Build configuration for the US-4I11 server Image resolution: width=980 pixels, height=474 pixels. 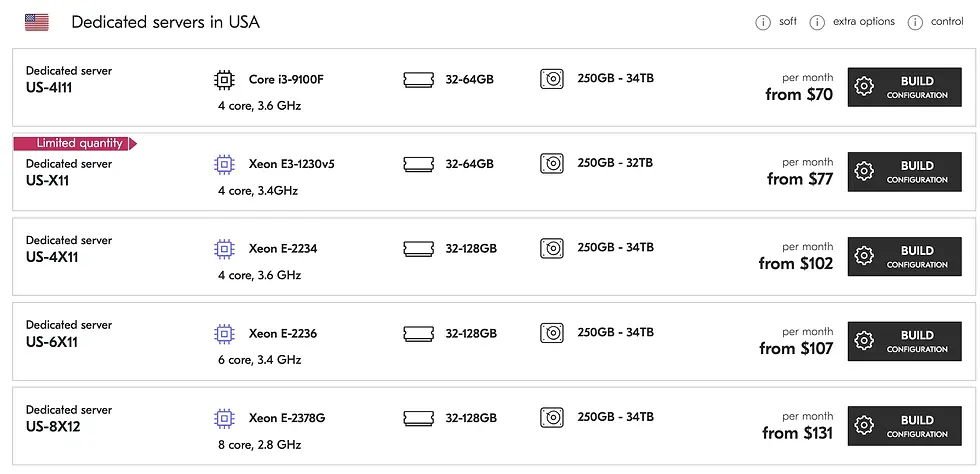coord(904,87)
